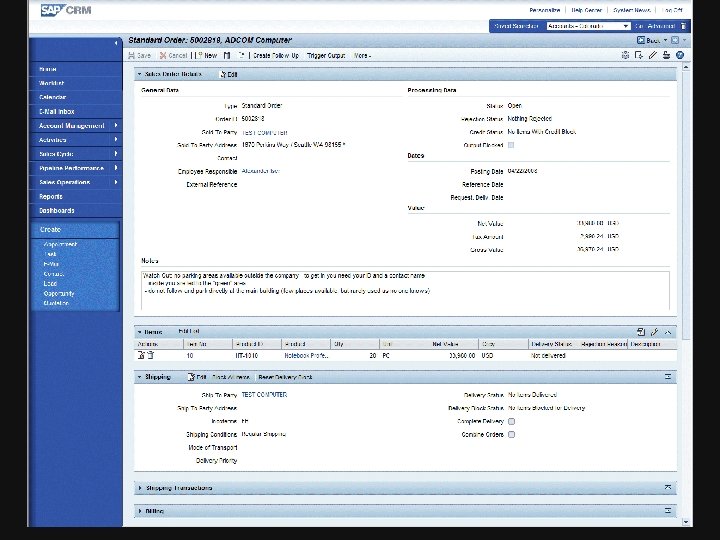Open the System News link
Viewport: 720px width, 540px height.
(x=632, y=10)
